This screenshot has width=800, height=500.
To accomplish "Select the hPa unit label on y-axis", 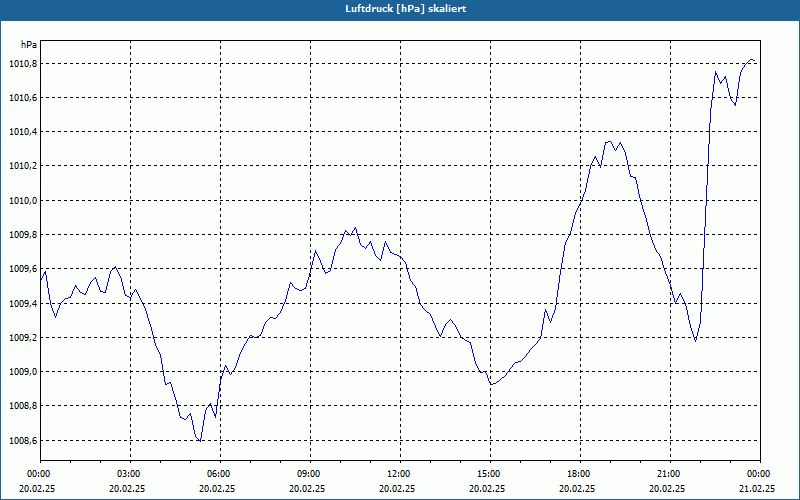I will tap(29, 45).
